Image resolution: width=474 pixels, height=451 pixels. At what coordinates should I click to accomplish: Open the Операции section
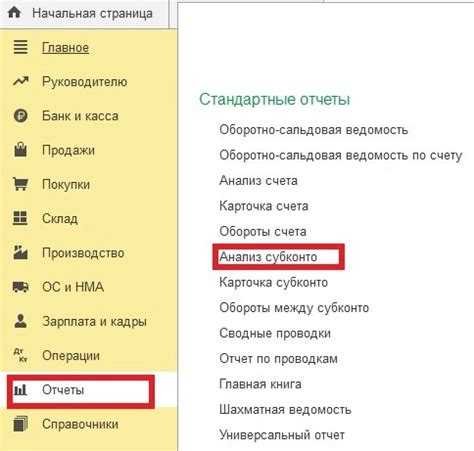71,356
